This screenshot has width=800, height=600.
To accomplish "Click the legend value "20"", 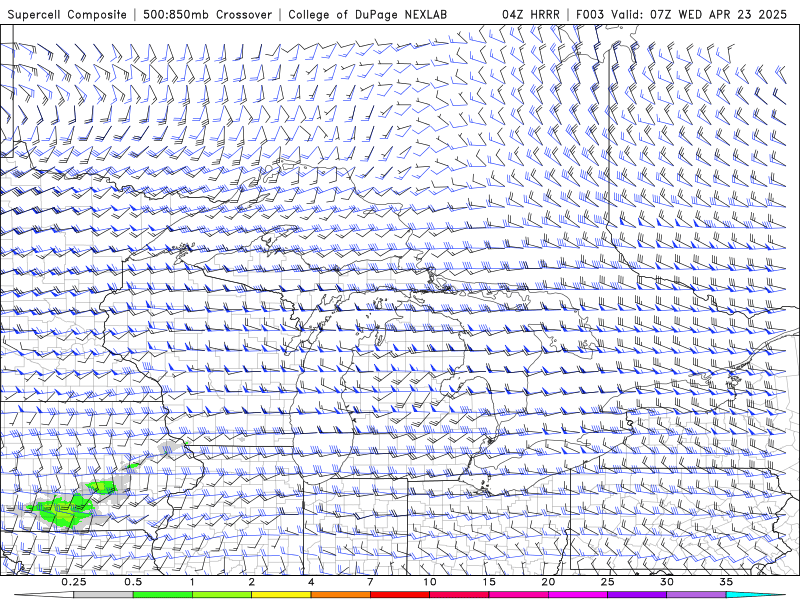I will tap(548, 582).
